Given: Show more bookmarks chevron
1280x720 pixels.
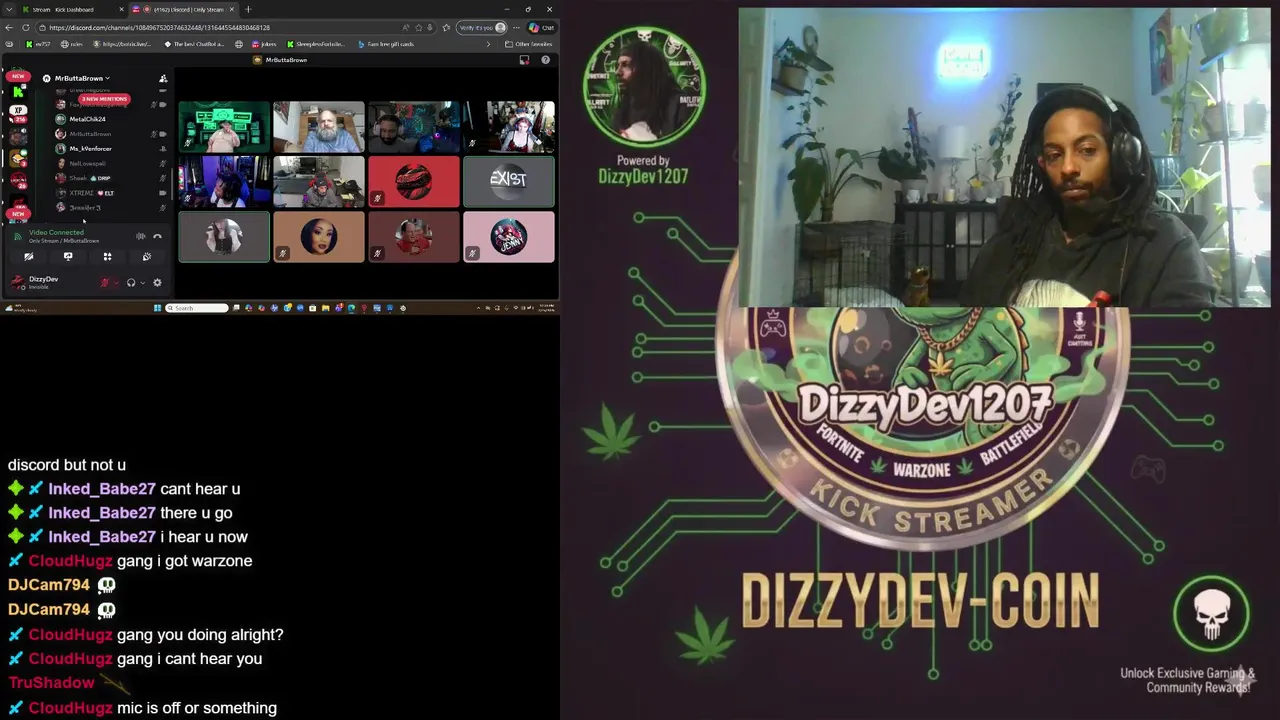Looking at the screenshot, I should [489, 44].
